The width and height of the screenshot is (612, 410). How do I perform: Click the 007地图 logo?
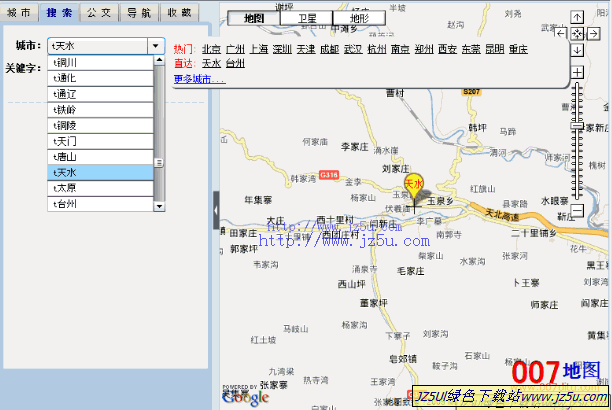(x=556, y=371)
